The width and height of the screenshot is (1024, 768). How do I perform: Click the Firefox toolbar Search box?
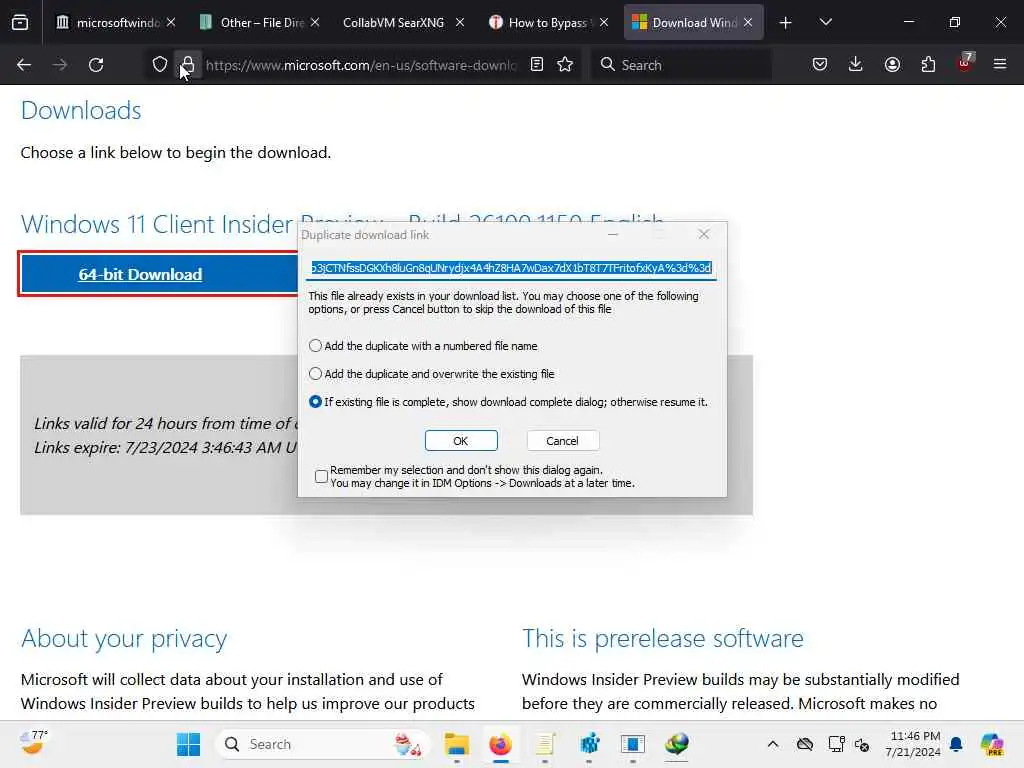coord(681,65)
